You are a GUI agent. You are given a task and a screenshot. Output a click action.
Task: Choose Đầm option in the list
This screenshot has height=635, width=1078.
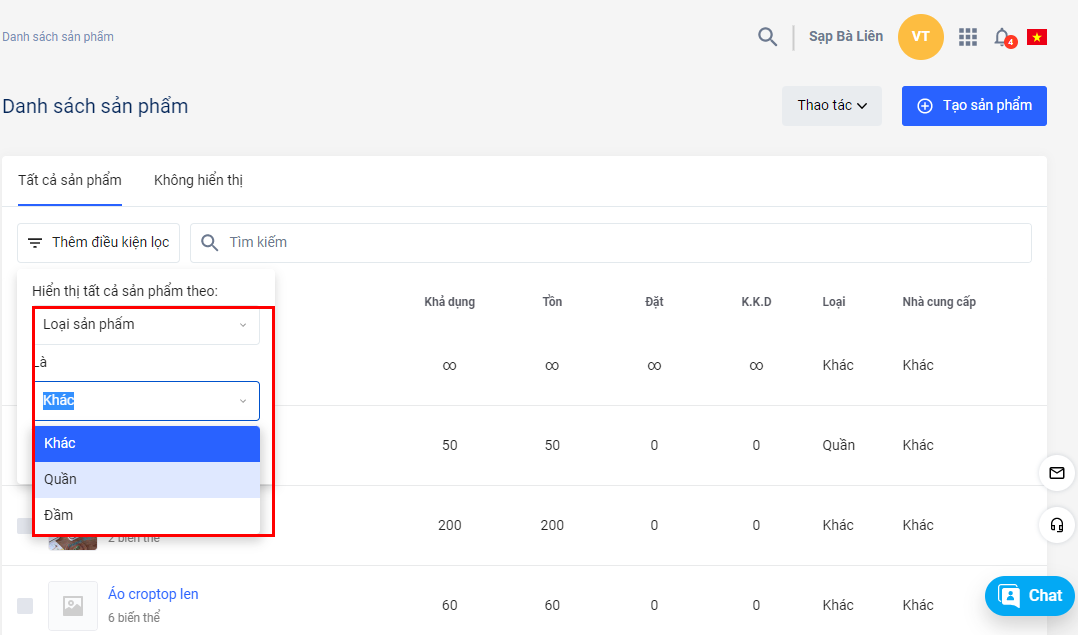[x=147, y=515]
